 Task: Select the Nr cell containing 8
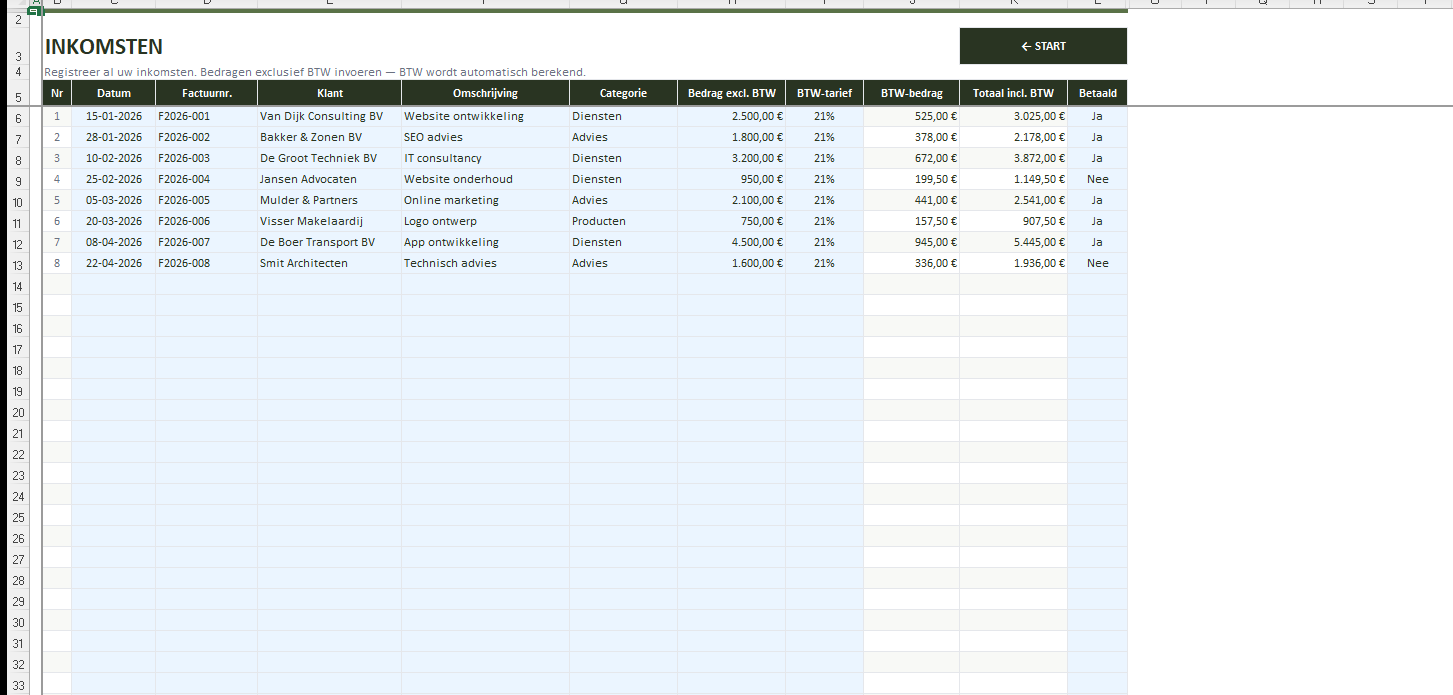pos(57,263)
